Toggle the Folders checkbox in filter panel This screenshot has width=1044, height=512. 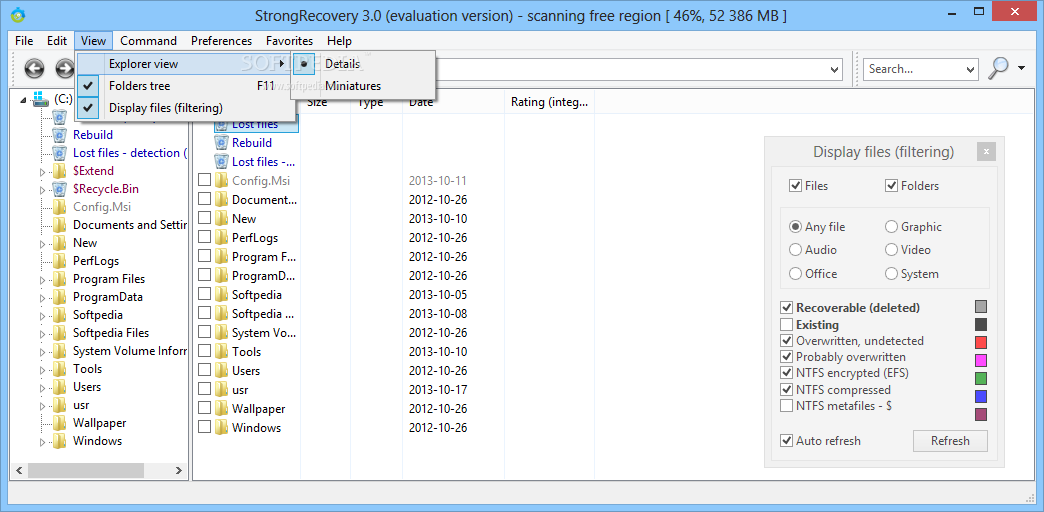[892, 186]
